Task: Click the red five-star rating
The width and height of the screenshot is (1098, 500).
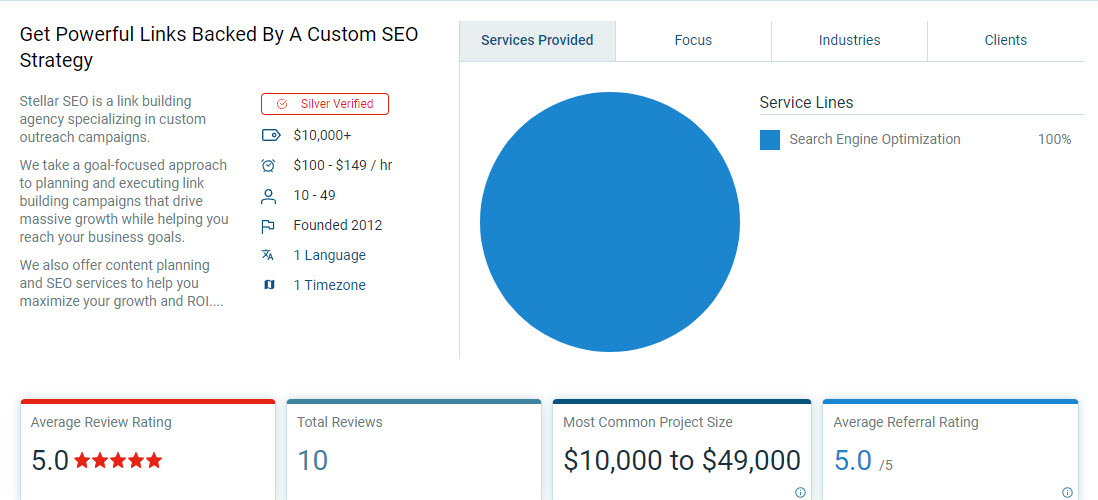Action: pos(118,461)
